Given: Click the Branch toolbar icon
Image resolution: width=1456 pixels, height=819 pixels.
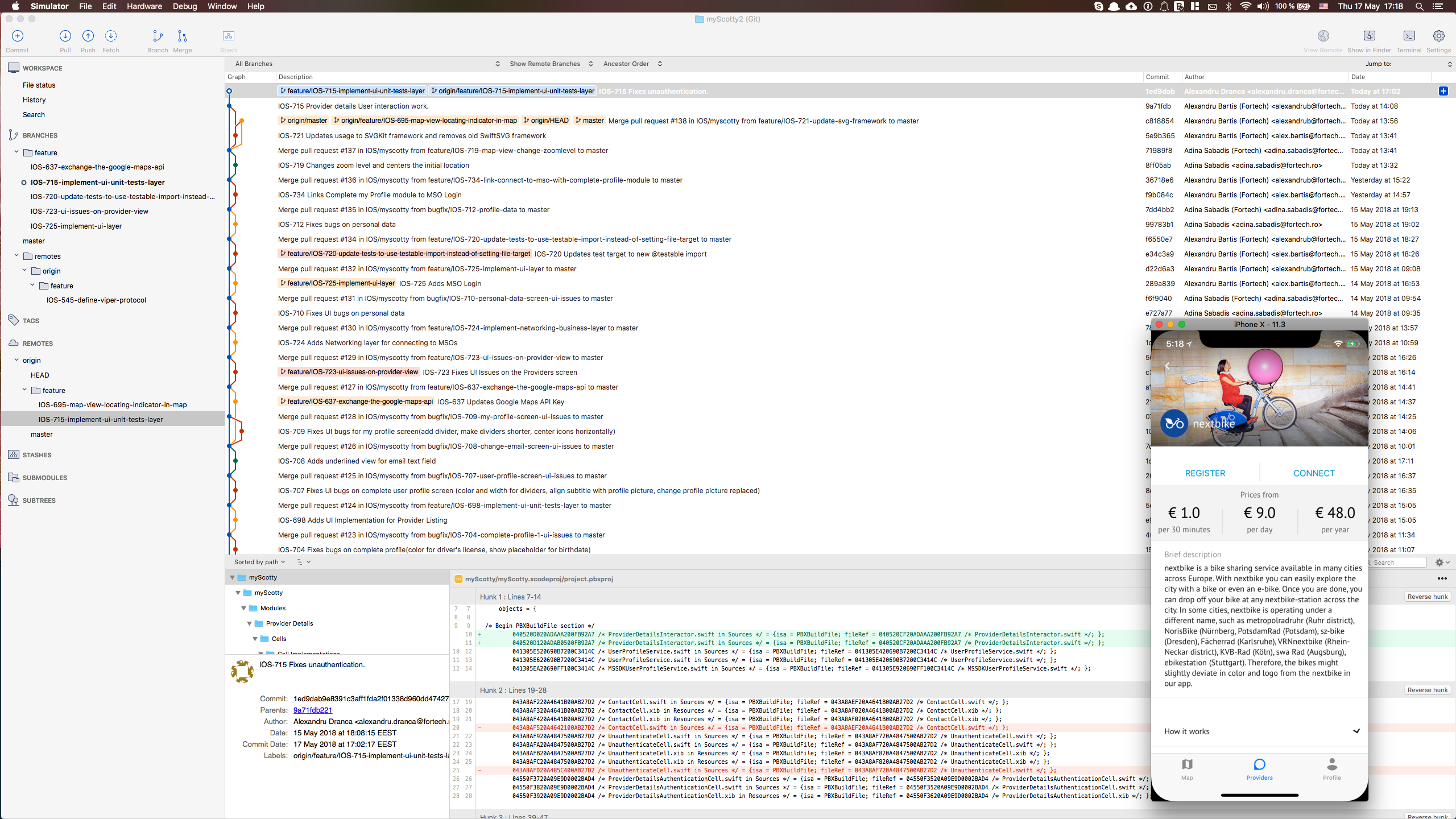Looking at the screenshot, I should tap(158, 36).
